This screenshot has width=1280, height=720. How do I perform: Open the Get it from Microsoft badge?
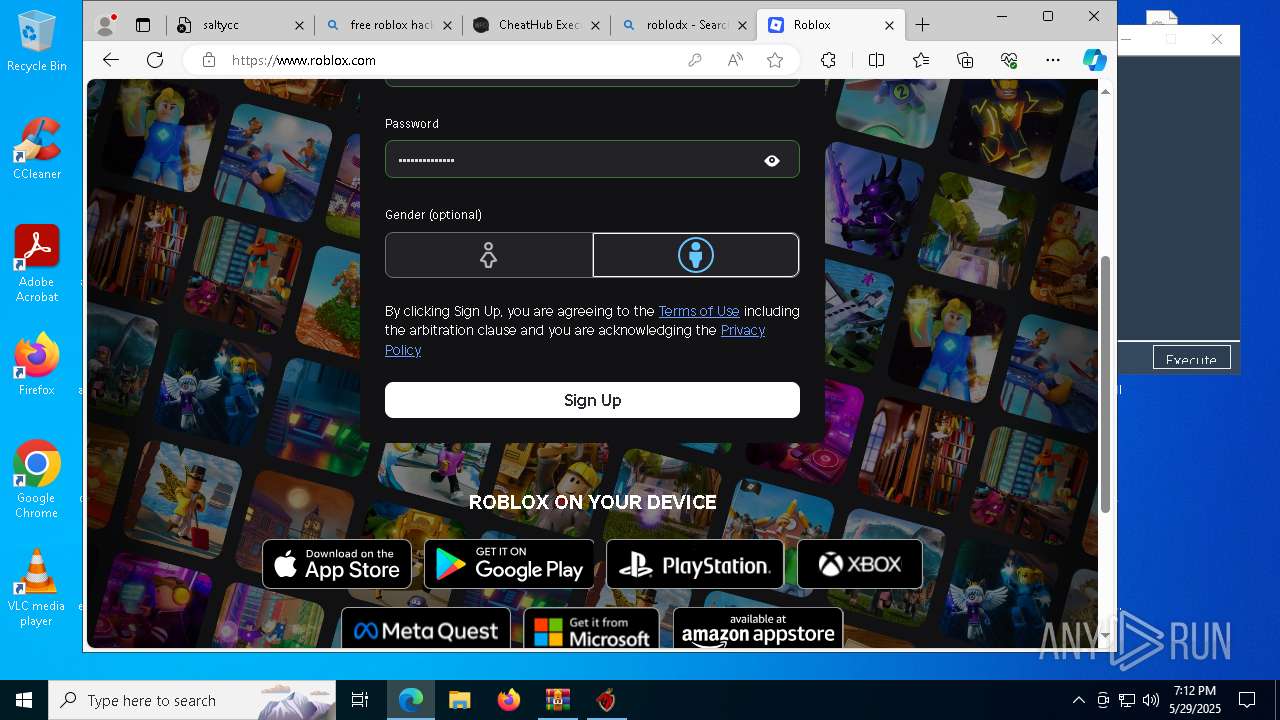pyautogui.click(x=592, y=629)
